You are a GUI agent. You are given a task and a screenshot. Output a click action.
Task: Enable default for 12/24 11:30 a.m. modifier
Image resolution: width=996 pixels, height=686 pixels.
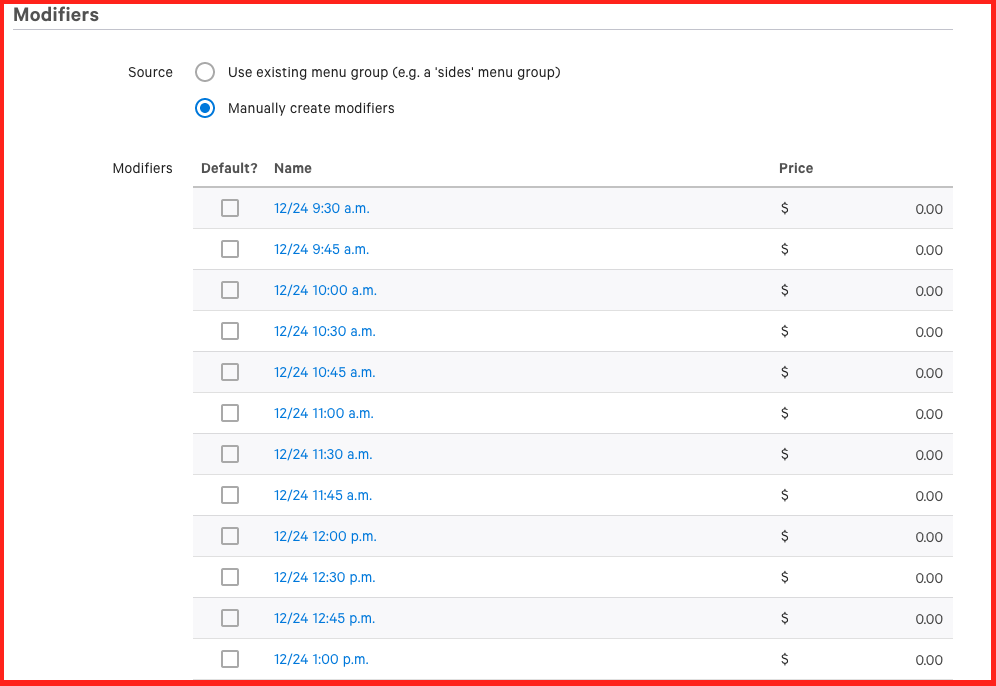tap(230, 454)
